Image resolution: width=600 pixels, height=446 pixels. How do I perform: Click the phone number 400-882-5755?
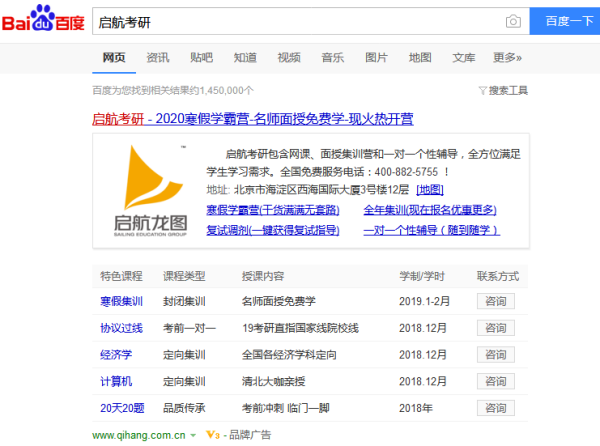(x=406, y=172)
